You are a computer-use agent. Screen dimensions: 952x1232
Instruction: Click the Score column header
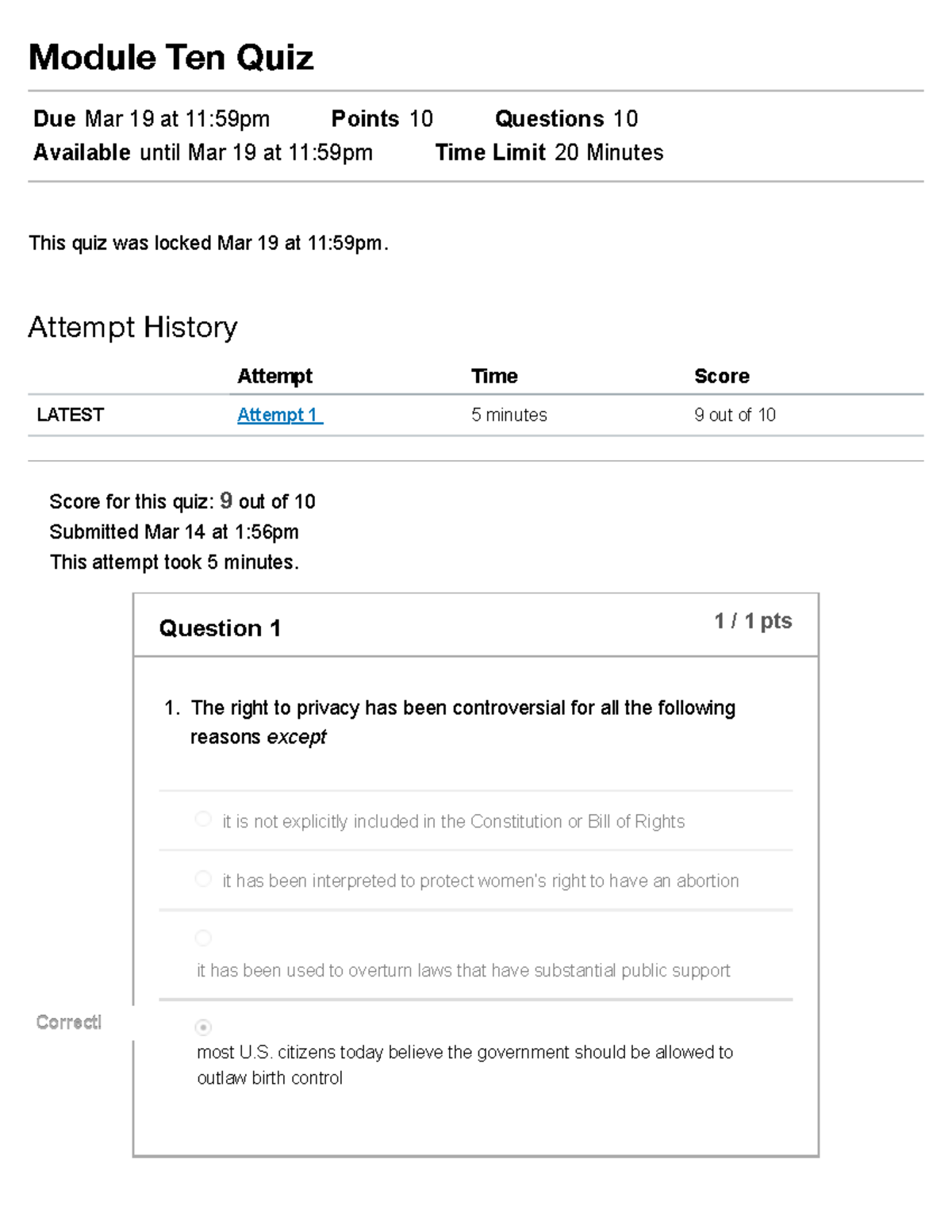(722, 376)
